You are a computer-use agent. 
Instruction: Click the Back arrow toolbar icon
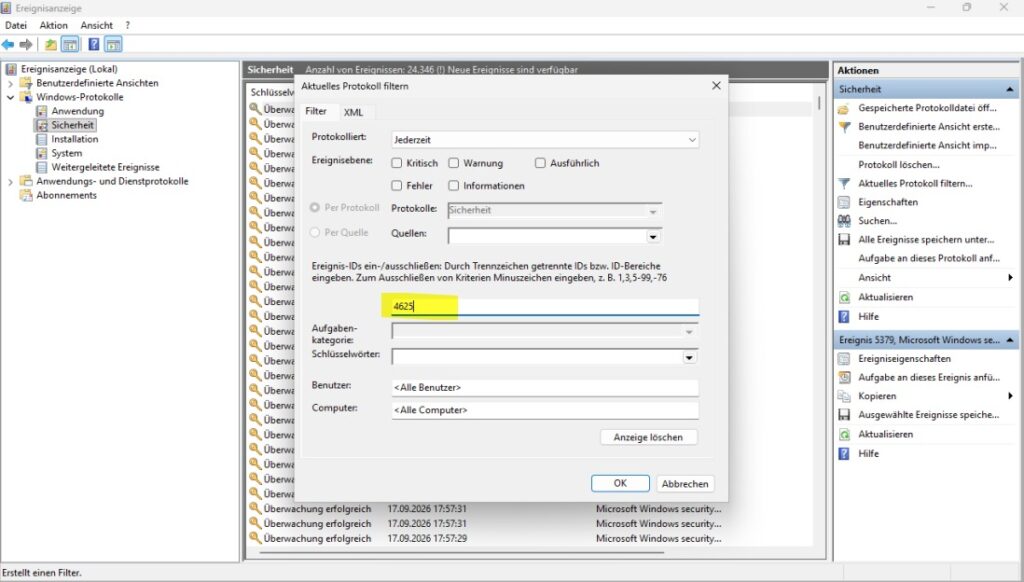pyautogui.click(x=8, y=44)
